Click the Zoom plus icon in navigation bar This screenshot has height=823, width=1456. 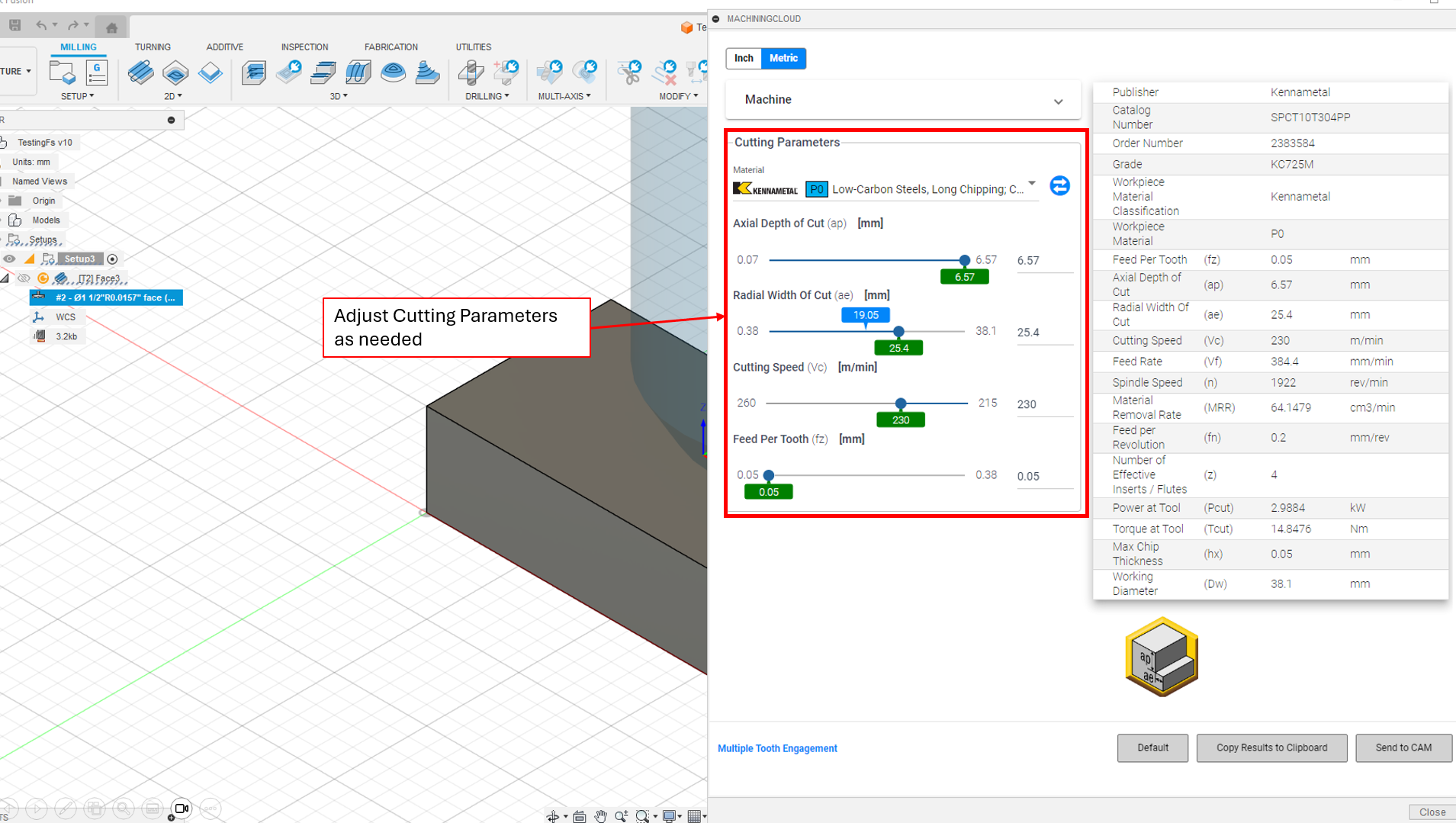pos(622,816)
